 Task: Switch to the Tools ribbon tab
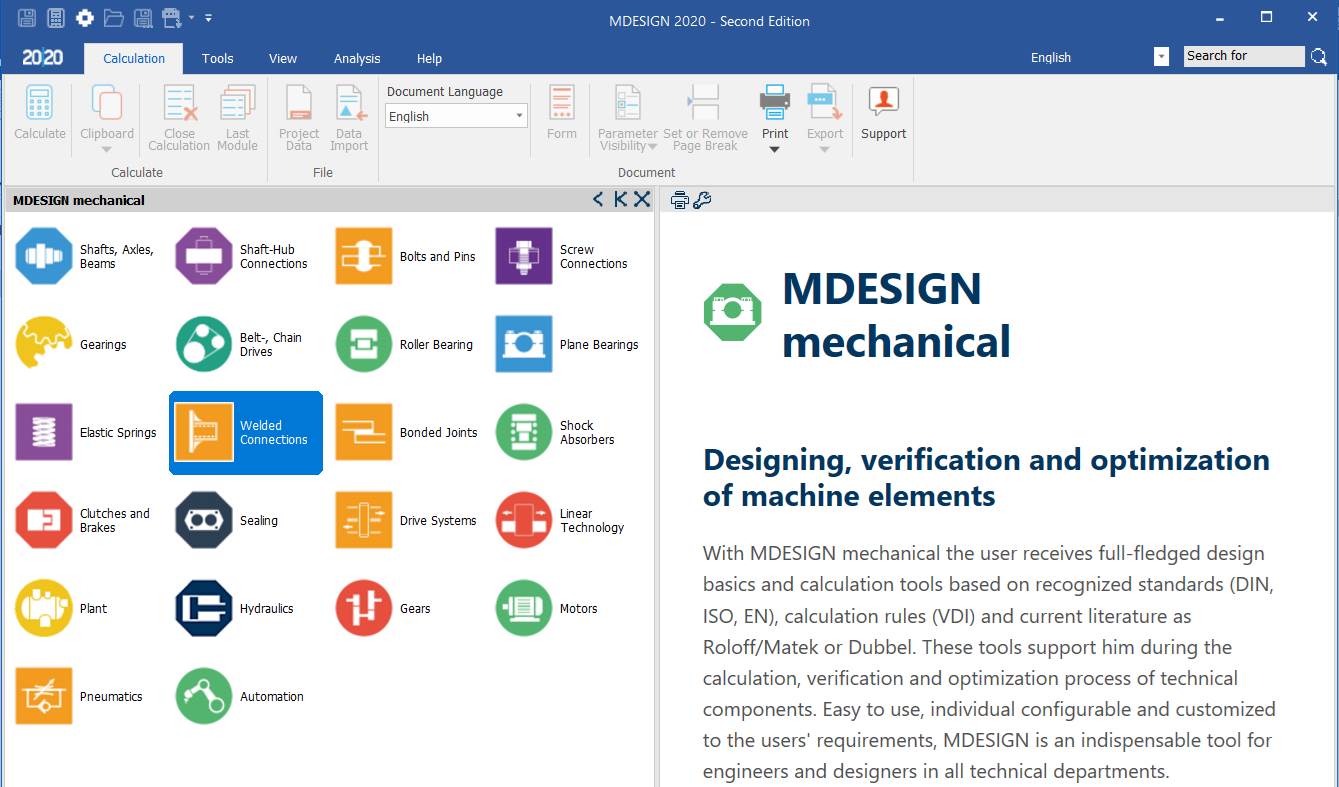(x=217, y=58)
